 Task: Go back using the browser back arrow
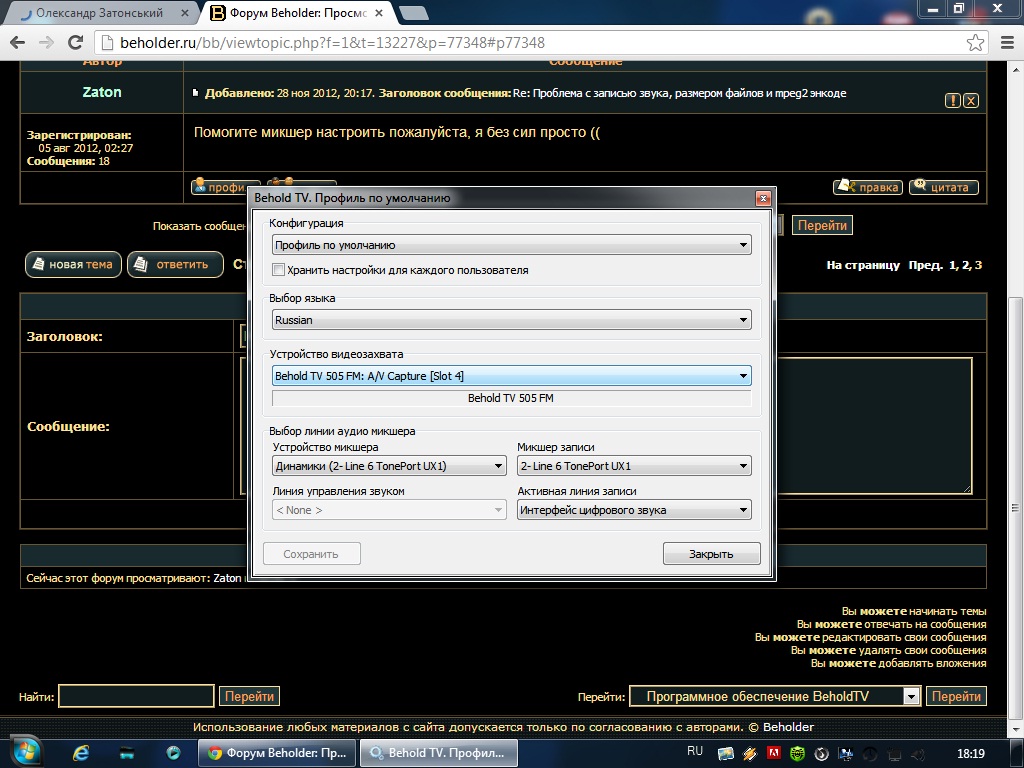tap(18, 43)
